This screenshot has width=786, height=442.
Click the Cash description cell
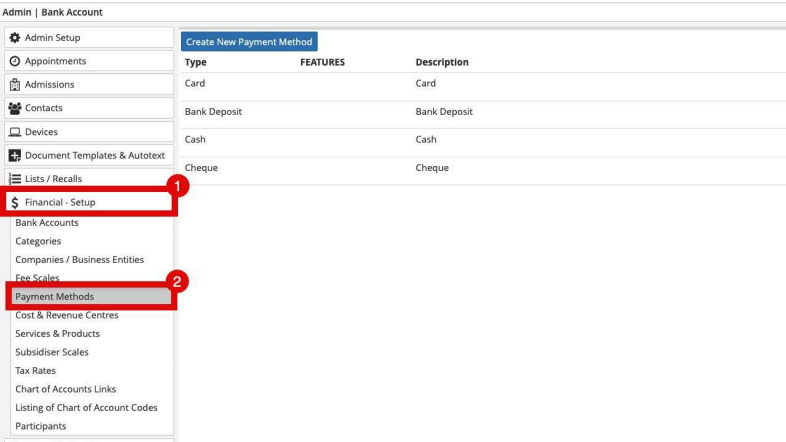[x=426, y=139]
